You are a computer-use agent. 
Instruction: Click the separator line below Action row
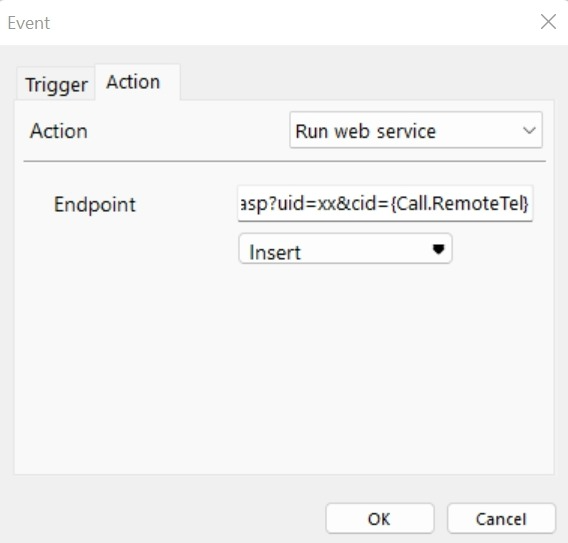pos(284,161)
